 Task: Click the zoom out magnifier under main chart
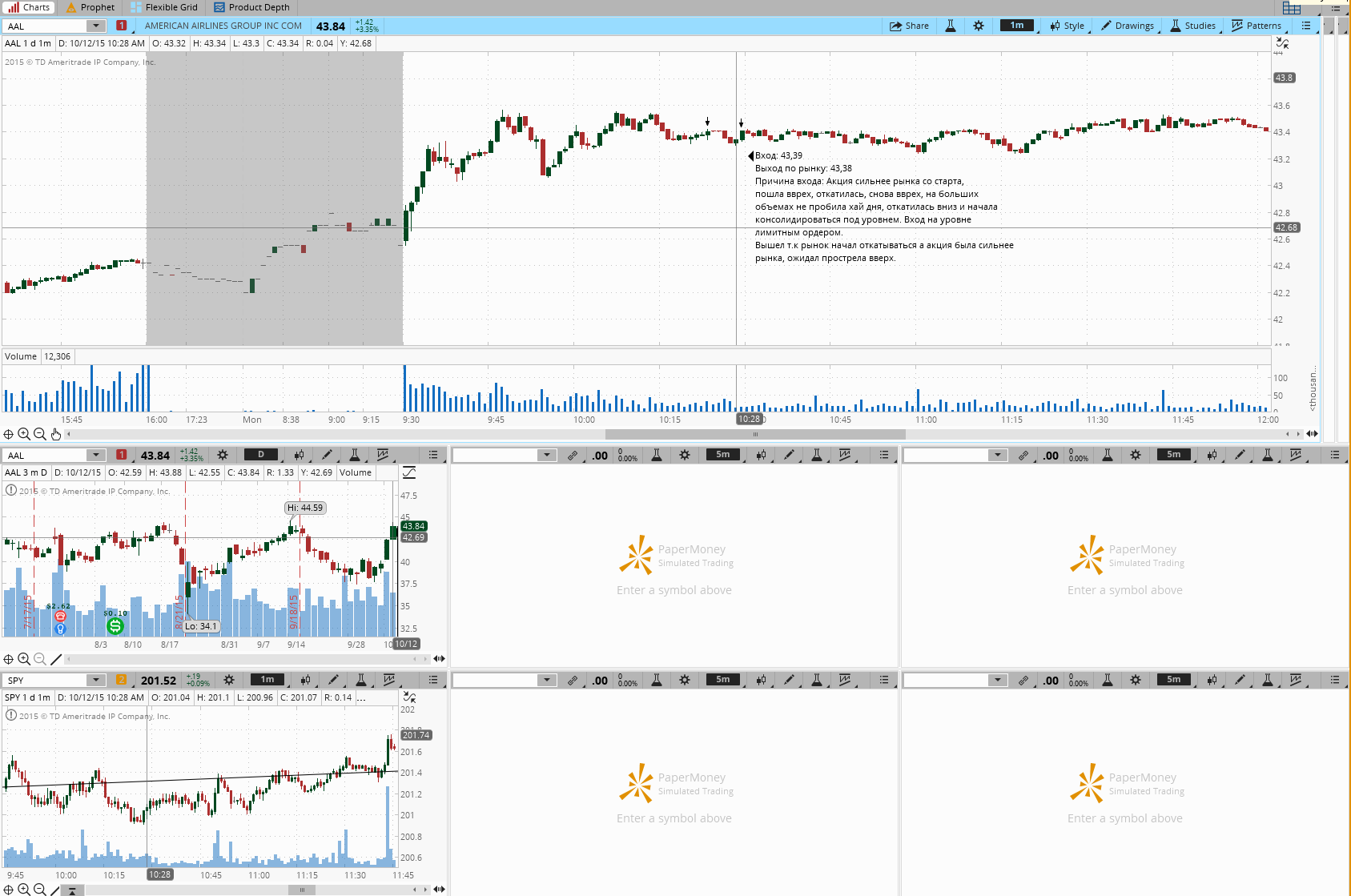pos(40,434)
